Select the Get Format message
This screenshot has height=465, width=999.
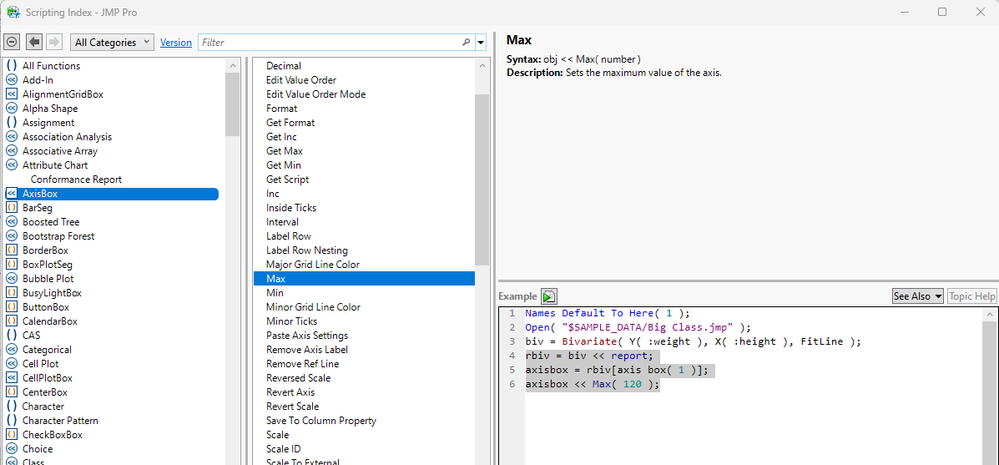290,122
